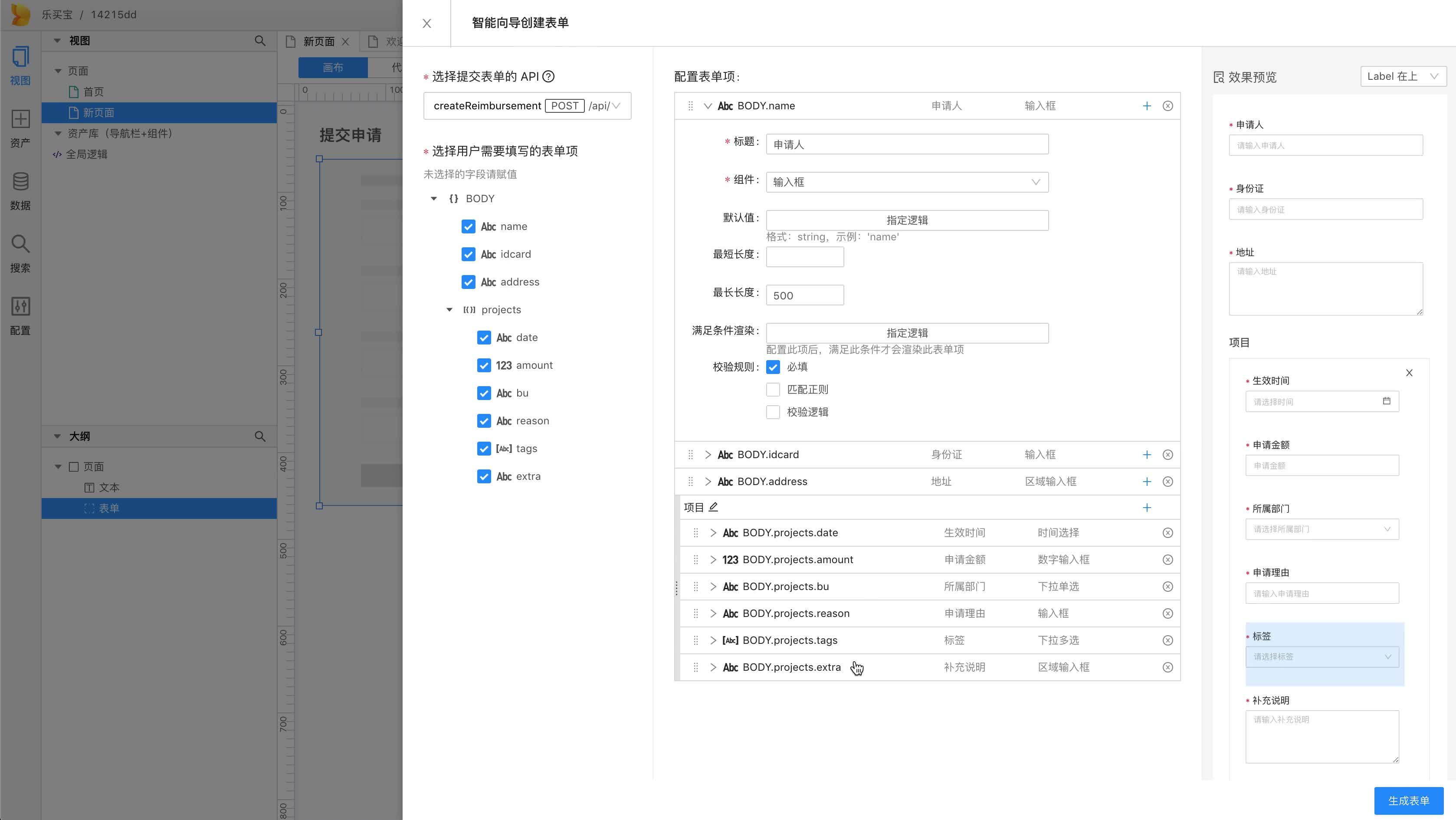
Task: Open the 视图 sidebar icon
Action: (20, 66)
